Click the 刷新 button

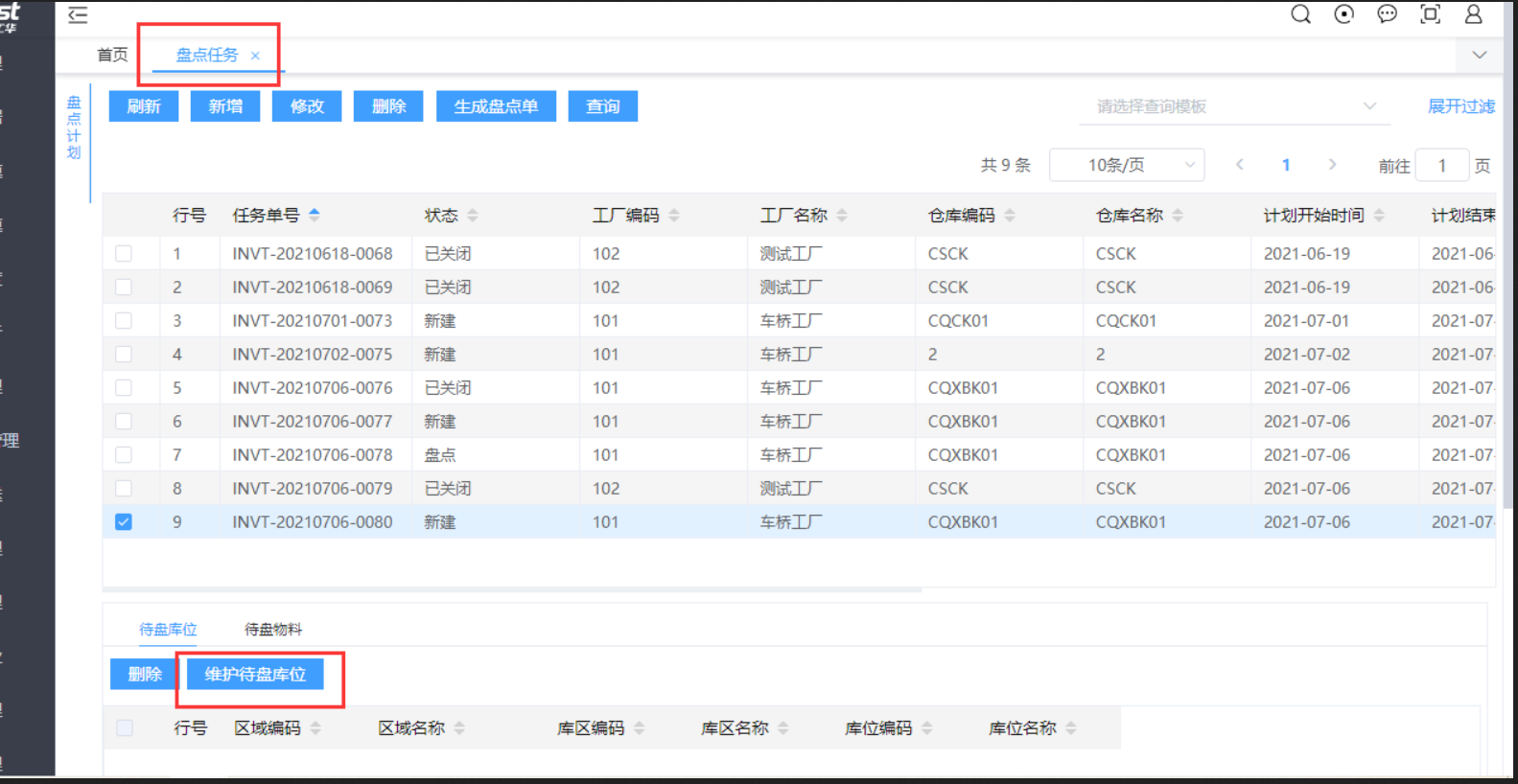[x=144, y=106]
